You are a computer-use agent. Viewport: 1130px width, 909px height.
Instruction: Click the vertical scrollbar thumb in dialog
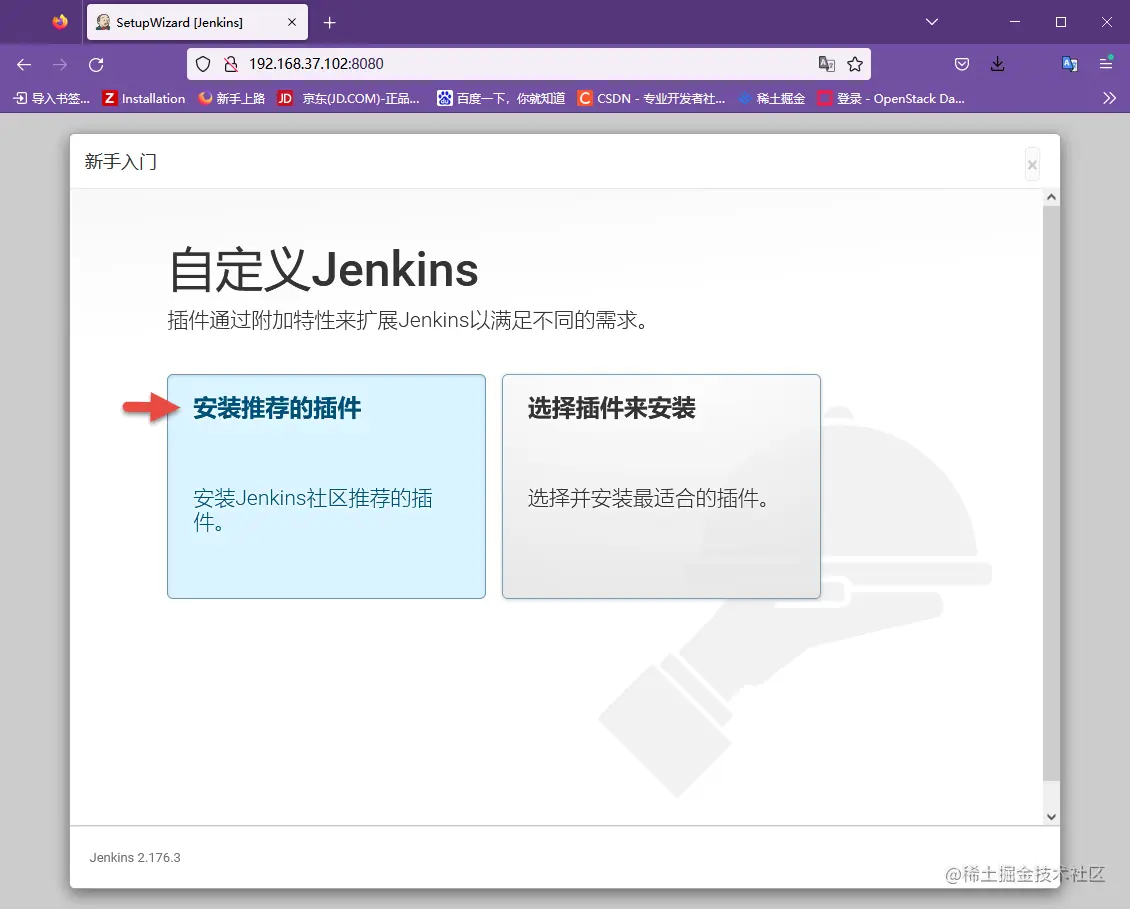point(1051,493)
